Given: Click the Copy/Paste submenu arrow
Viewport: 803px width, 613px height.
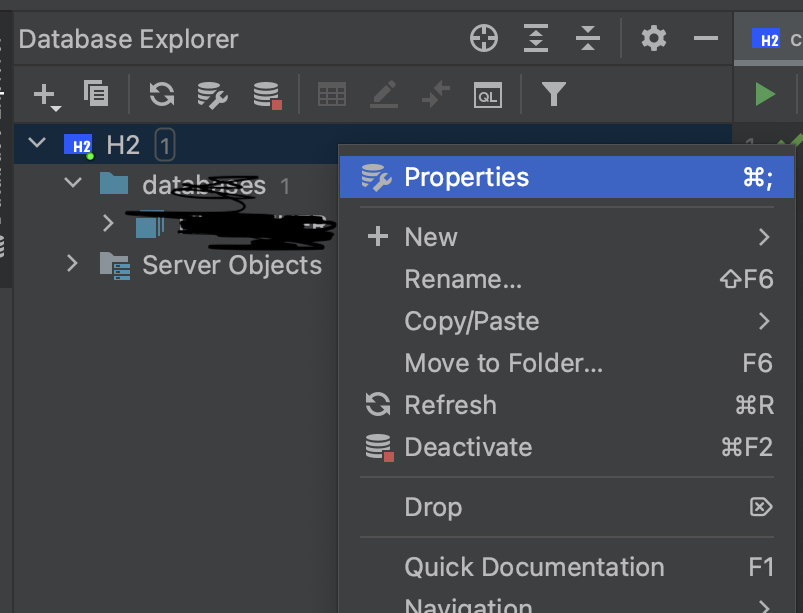Looking at the screenshot, I should coord(764,321).
